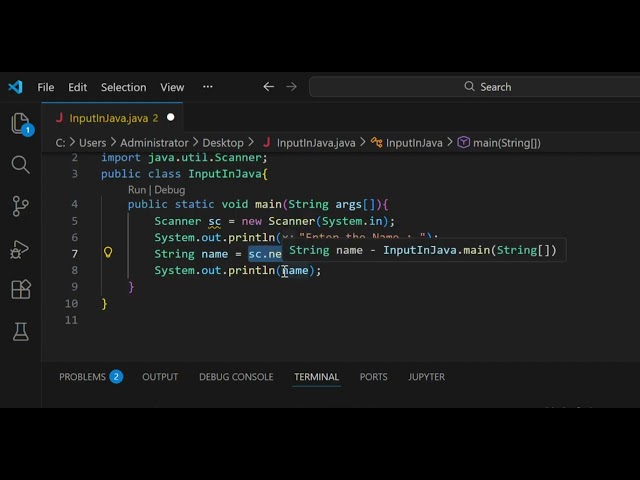Click the Administrator breadcrumb segment

[154, 143]
